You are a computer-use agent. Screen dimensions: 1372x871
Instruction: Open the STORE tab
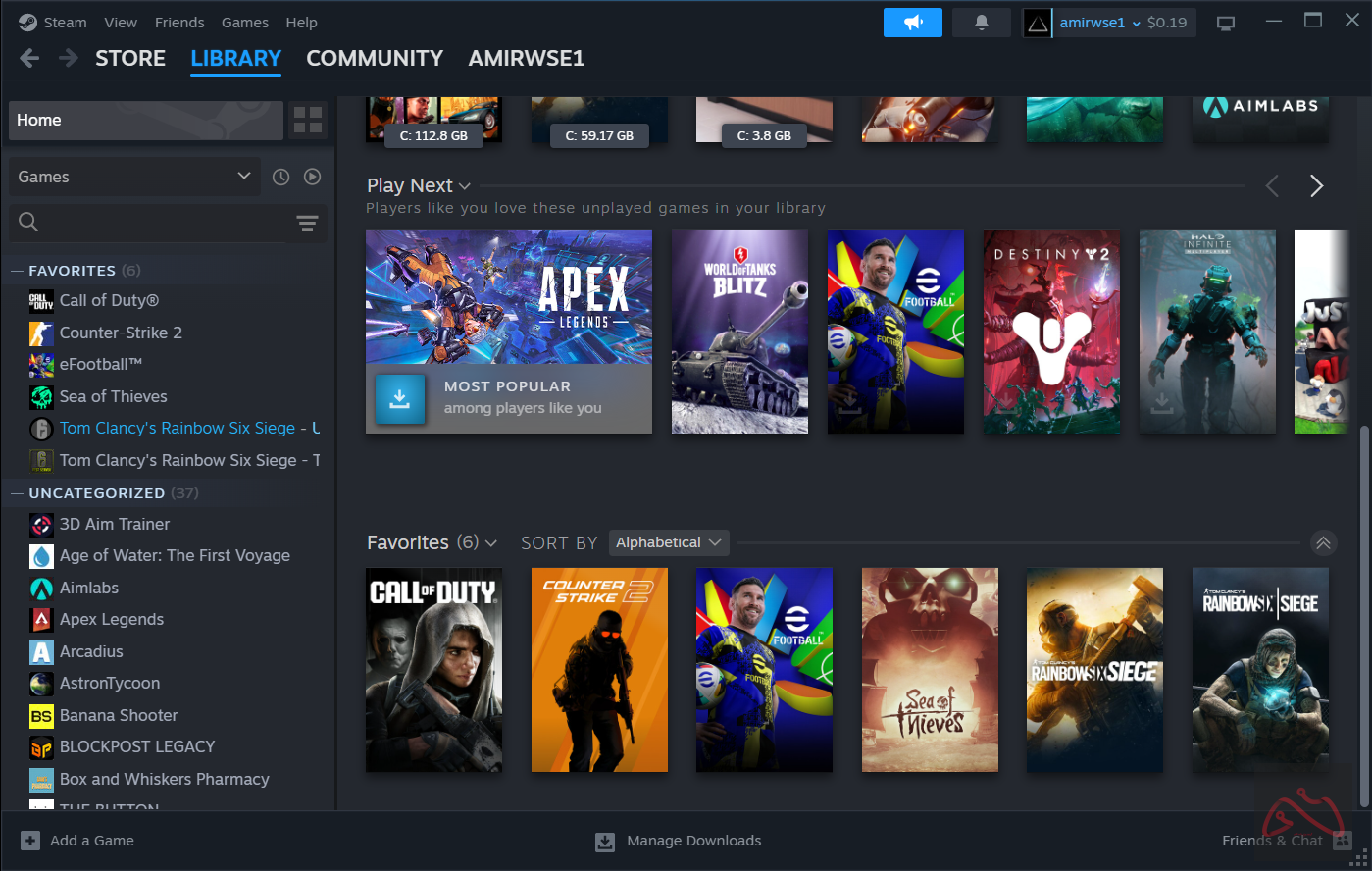pyautogui.click(x=130, y=59)
